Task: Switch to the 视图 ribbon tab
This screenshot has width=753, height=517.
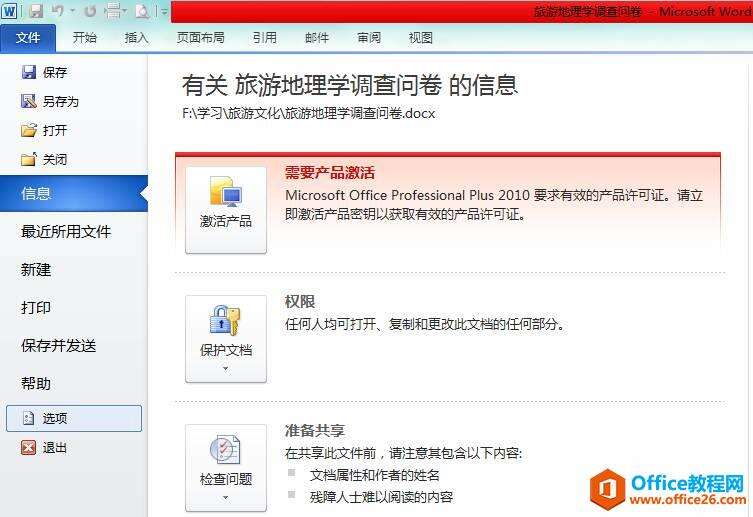Action: click(421, 38)
